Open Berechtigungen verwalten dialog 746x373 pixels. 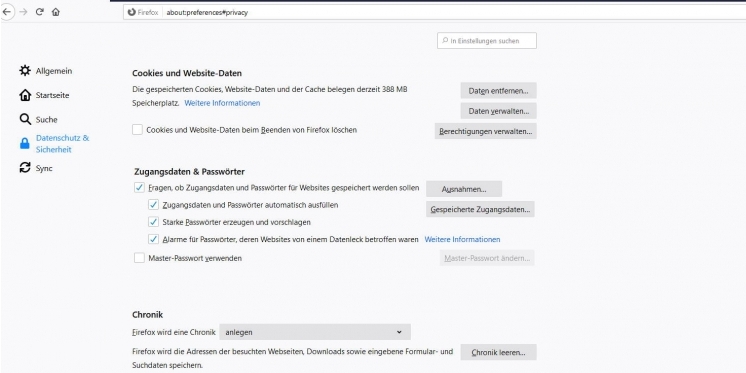485,131
